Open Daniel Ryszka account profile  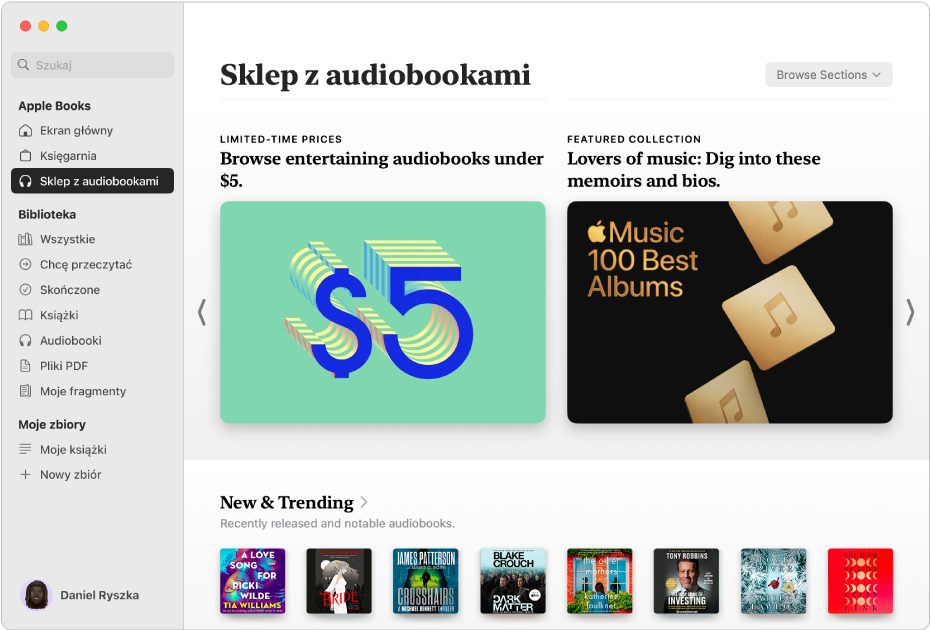click(80, 595)
